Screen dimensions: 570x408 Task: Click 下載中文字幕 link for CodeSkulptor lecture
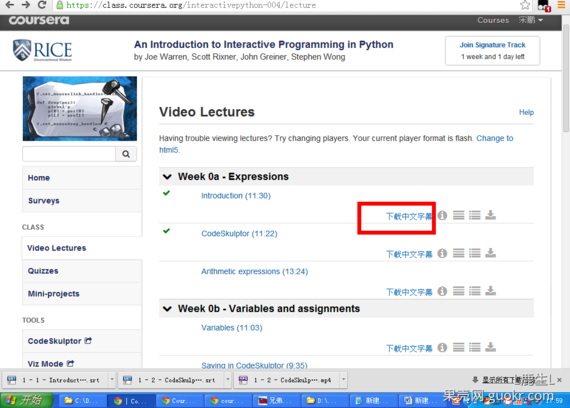[409, 254]
